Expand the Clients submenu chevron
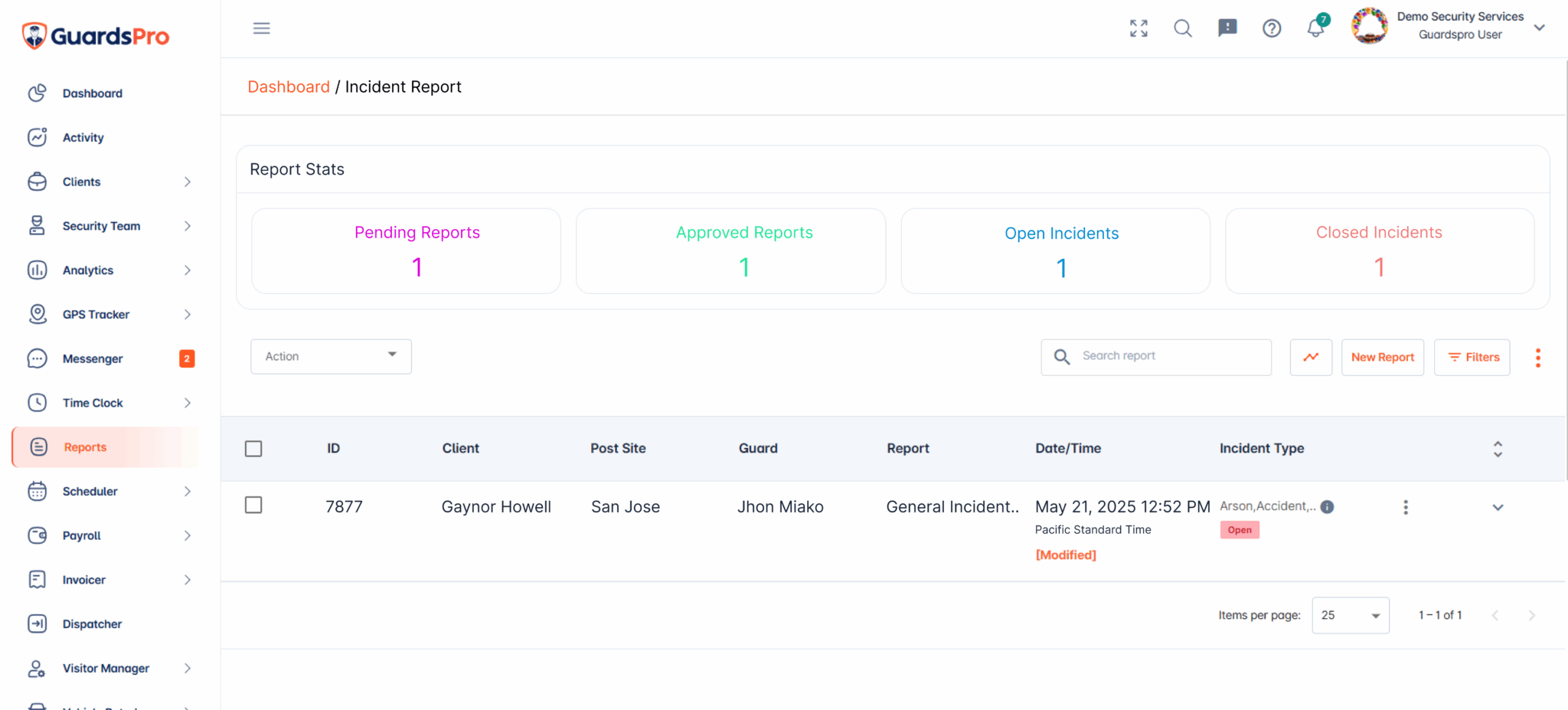1568x710 pixels. tap(188, 182)
